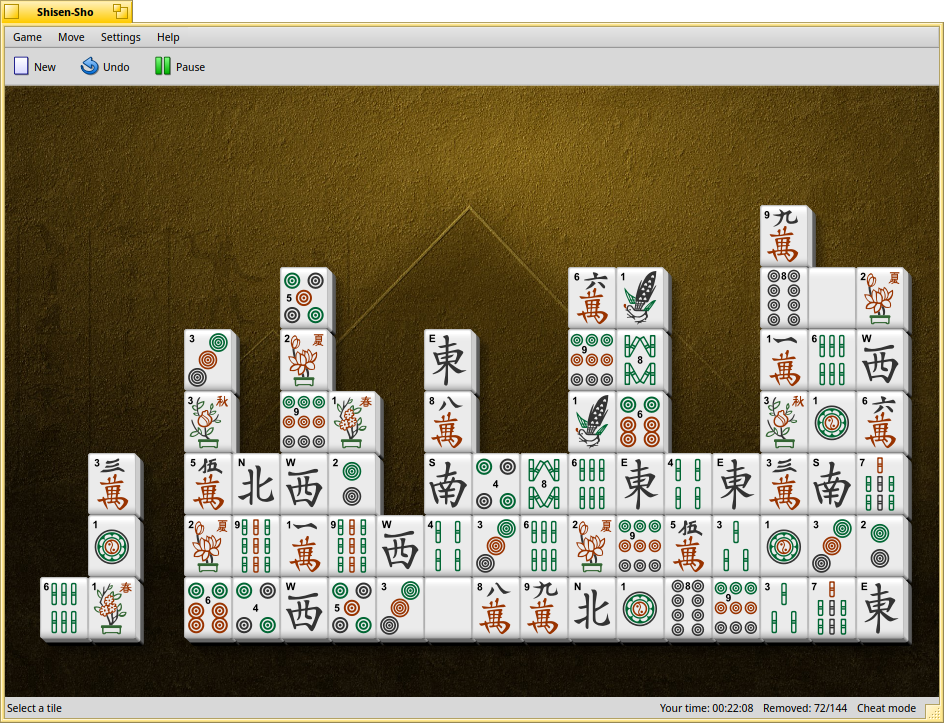This screenshot has height=723, width=944.
Task: Click the blank tile between 8 circles and summer flower
Action: tap(832, 298)
